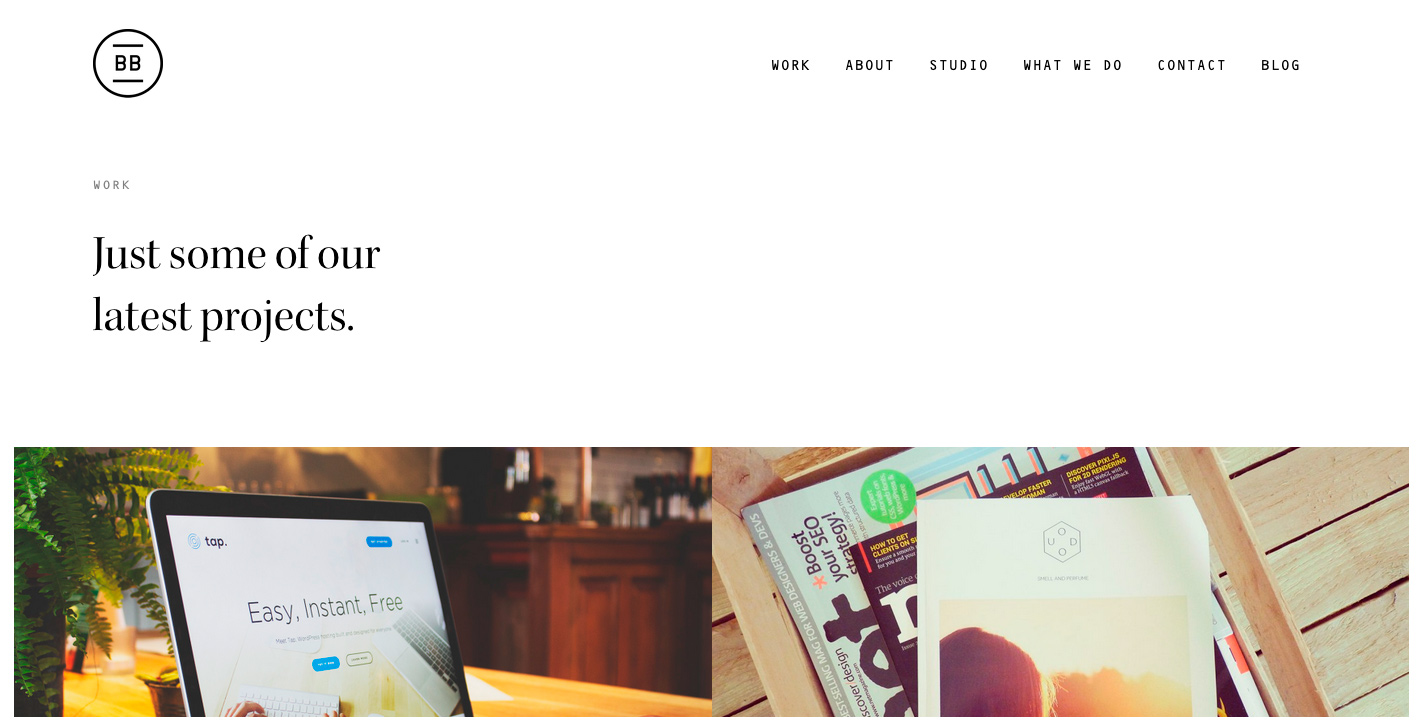Visit the Blog link

tap(1281, 66)
